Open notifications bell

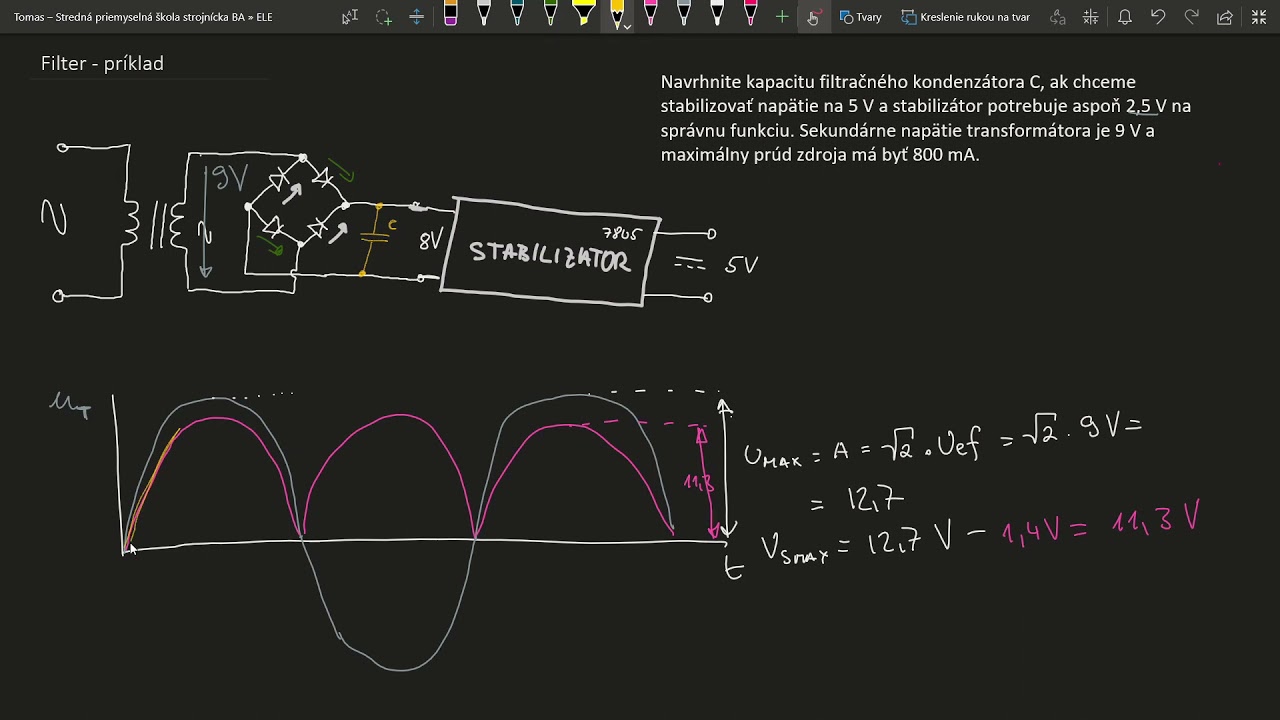coord(1125,17)
